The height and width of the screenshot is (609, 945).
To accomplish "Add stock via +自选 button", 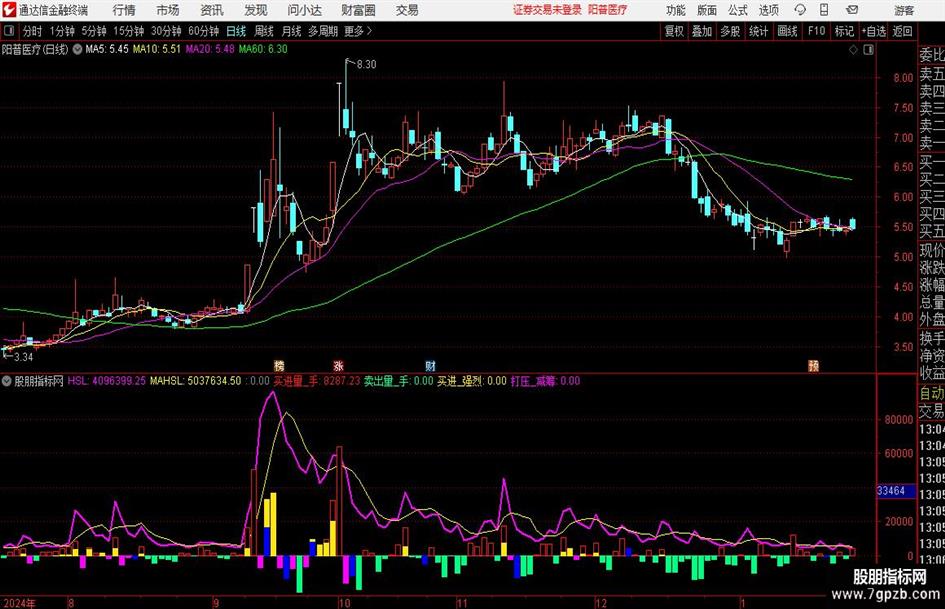I will [873, 31].
